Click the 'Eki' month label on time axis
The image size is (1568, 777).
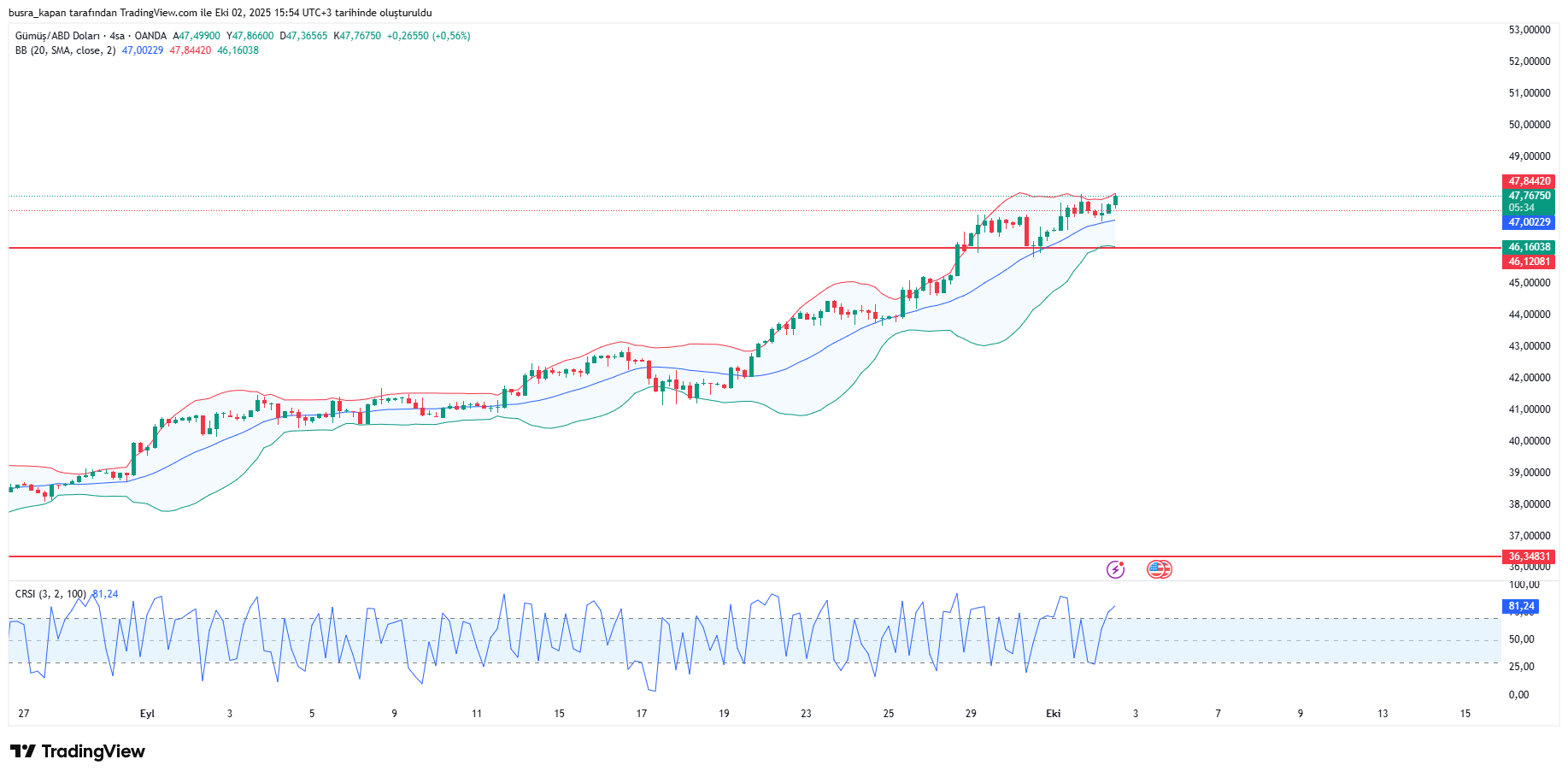pyautogui.click(x=1053, y=714)
